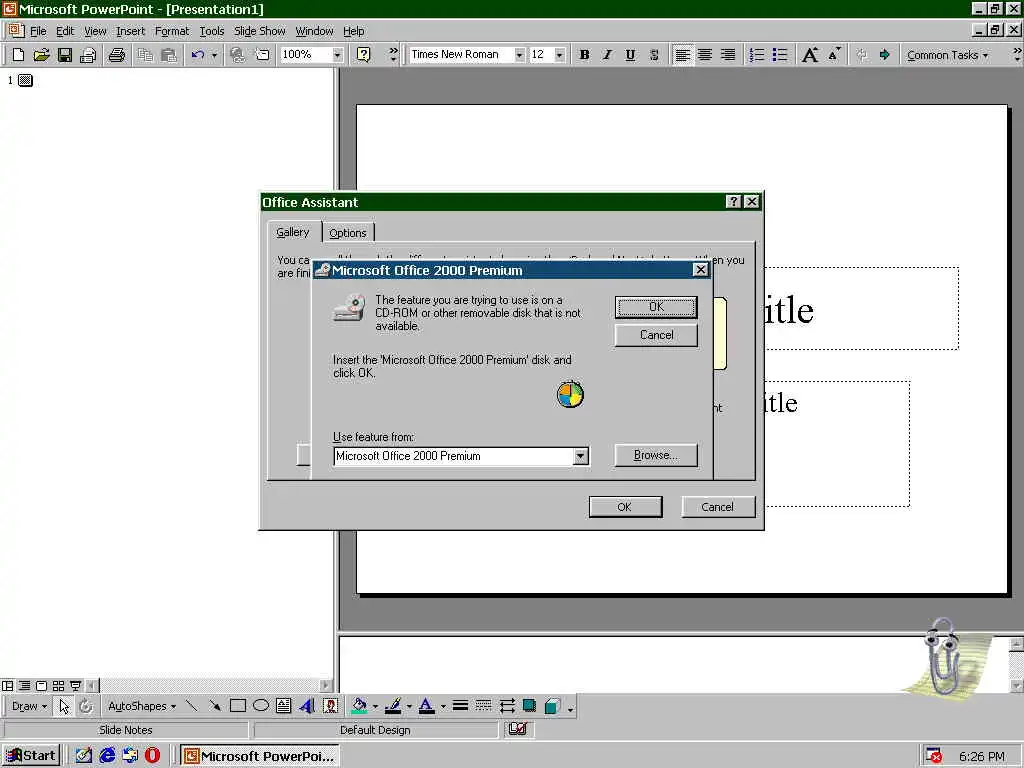Click the Select Objects pointer tool
The width and height of the screenshot is (1024, 768).
[64, 706]
